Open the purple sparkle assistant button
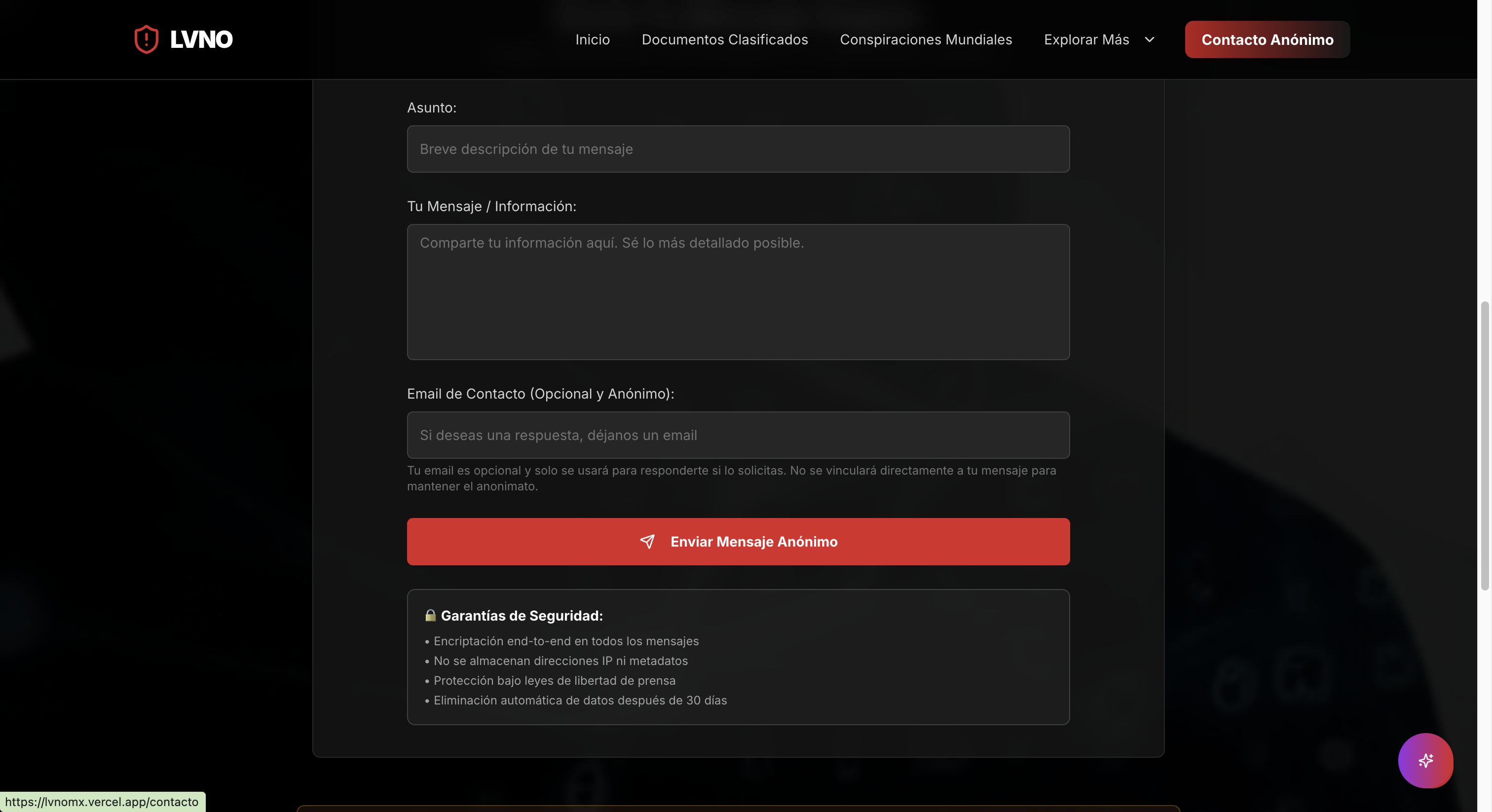1492x812 pixels. tap(1425, 761)
